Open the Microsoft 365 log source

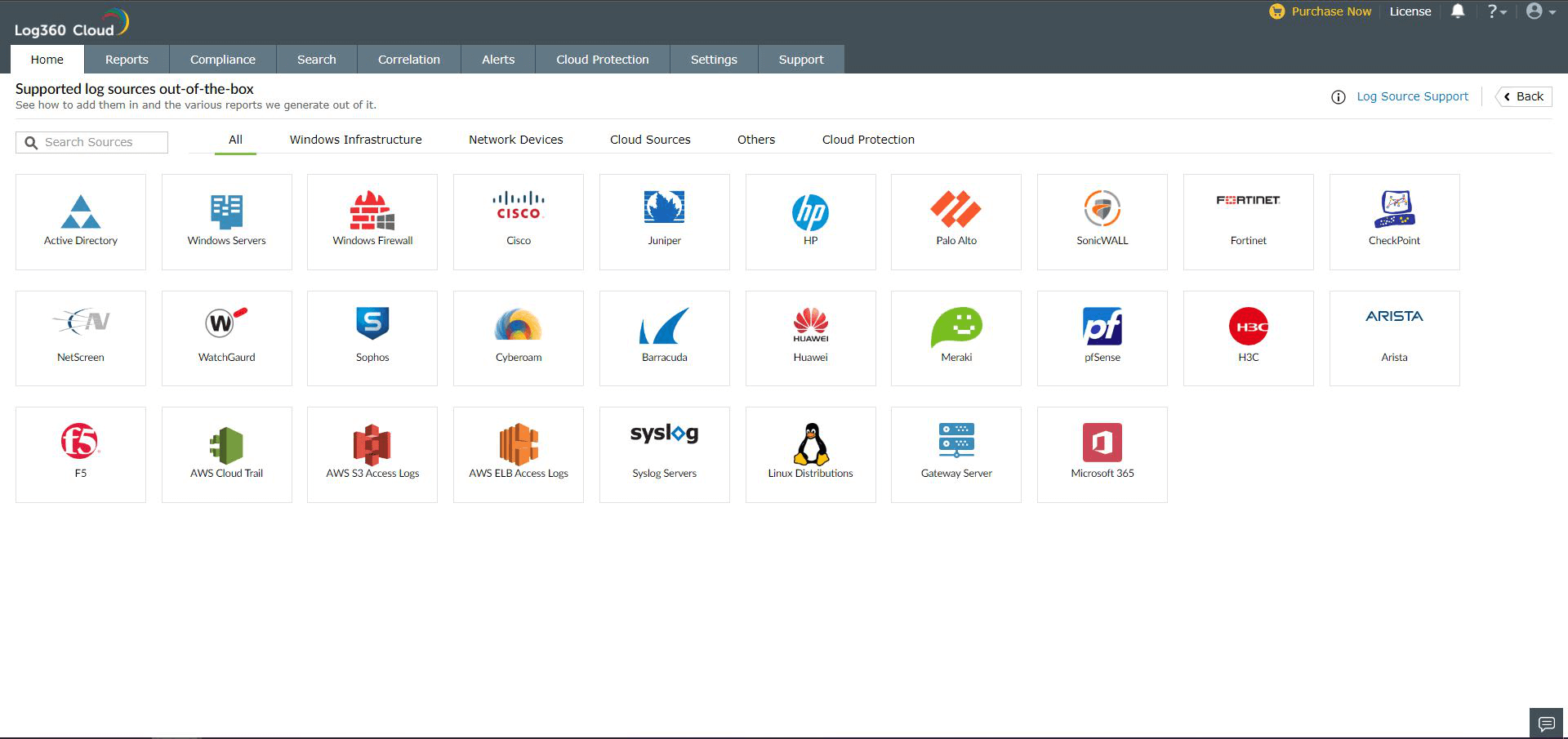(1102, 454)
